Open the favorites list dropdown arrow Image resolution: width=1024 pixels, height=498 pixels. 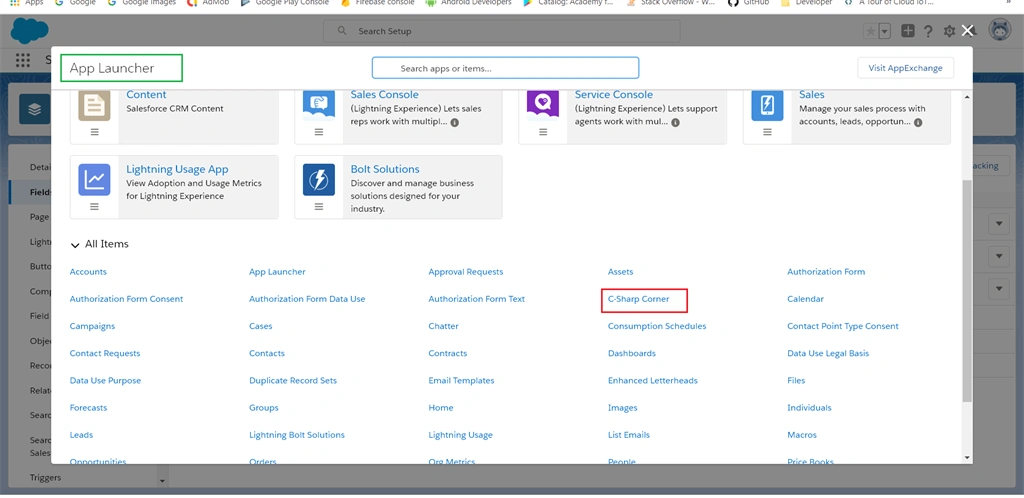pyautogui.click(x=884, y=31)
